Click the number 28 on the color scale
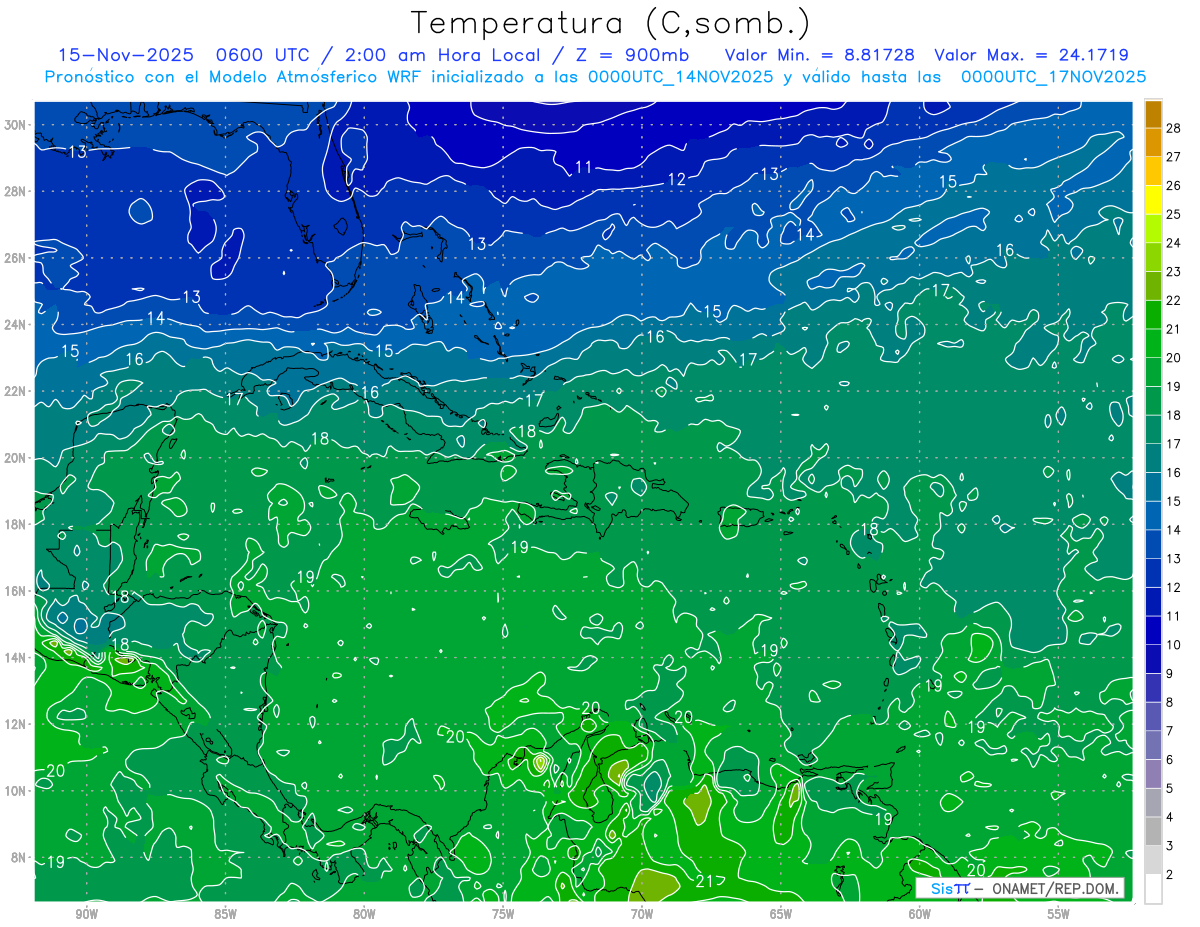This screenshot has height=927, width=1200. click(x=1174, y=128)
